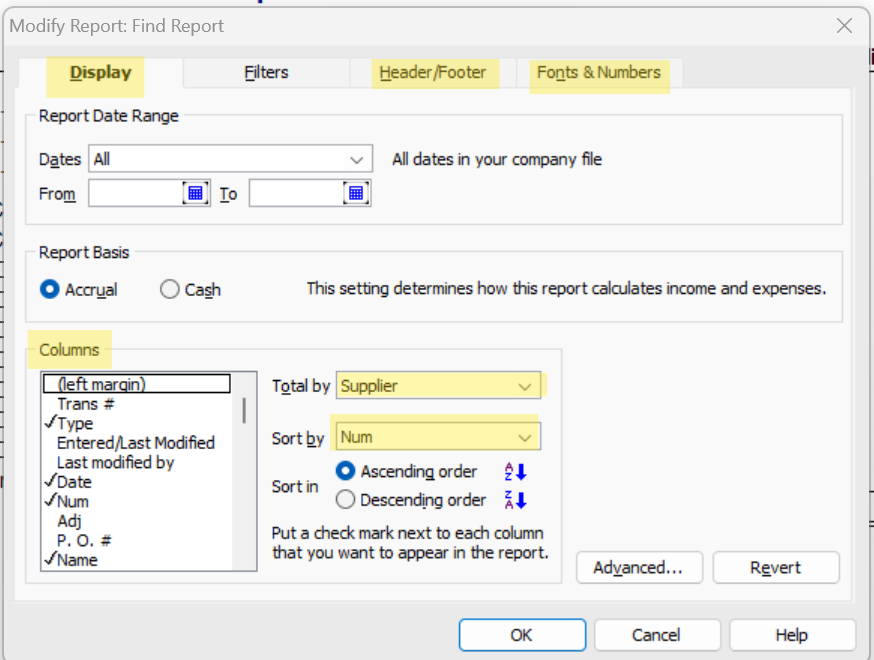Open the To date calendar picker
Image resolution: width=874 pixels, height=660 pixels.
356,193
